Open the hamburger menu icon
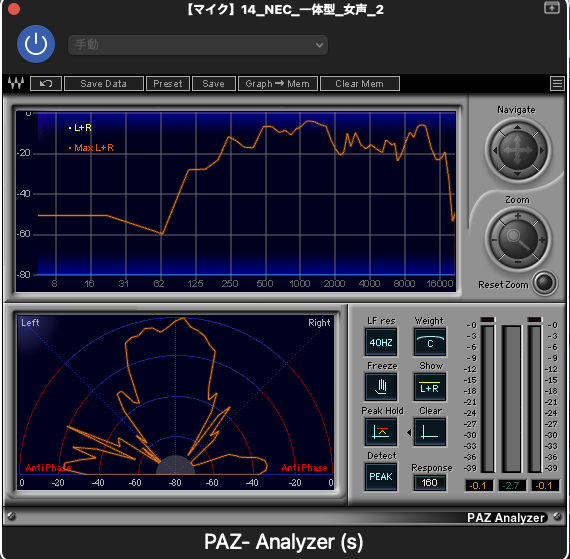570x559 pixels. click(557, 84)
